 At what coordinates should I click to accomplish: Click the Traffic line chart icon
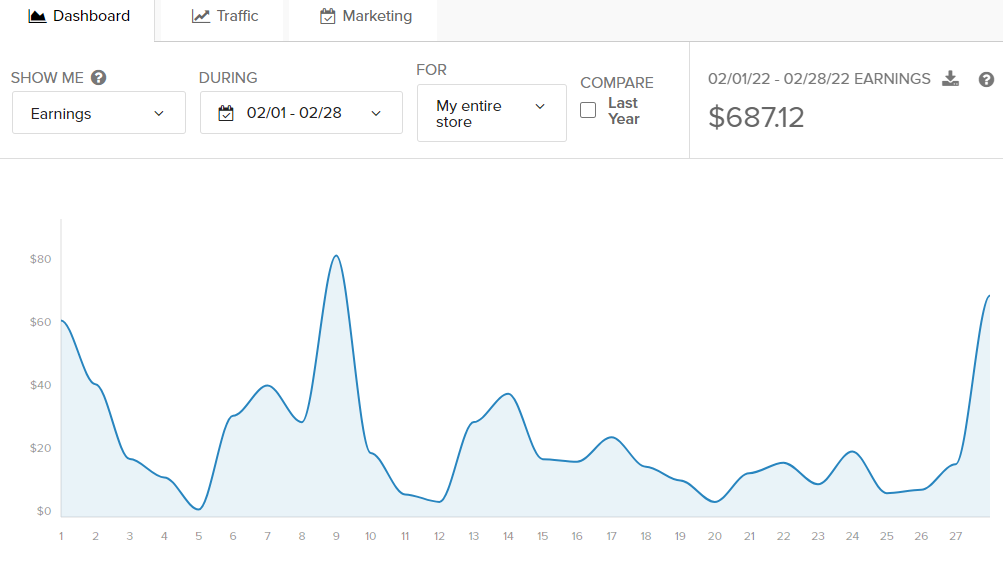click(201, 16)
